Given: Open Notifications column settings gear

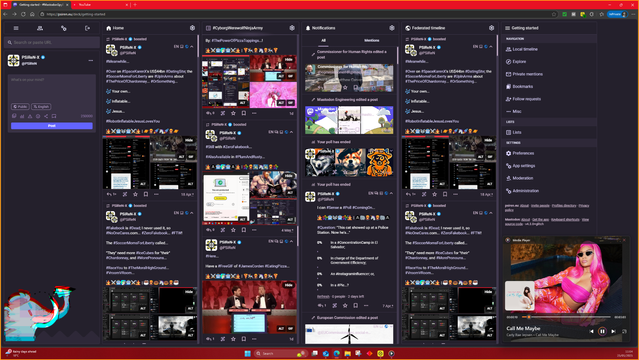Looking at the screenshot, I should (x=392, y=28).
